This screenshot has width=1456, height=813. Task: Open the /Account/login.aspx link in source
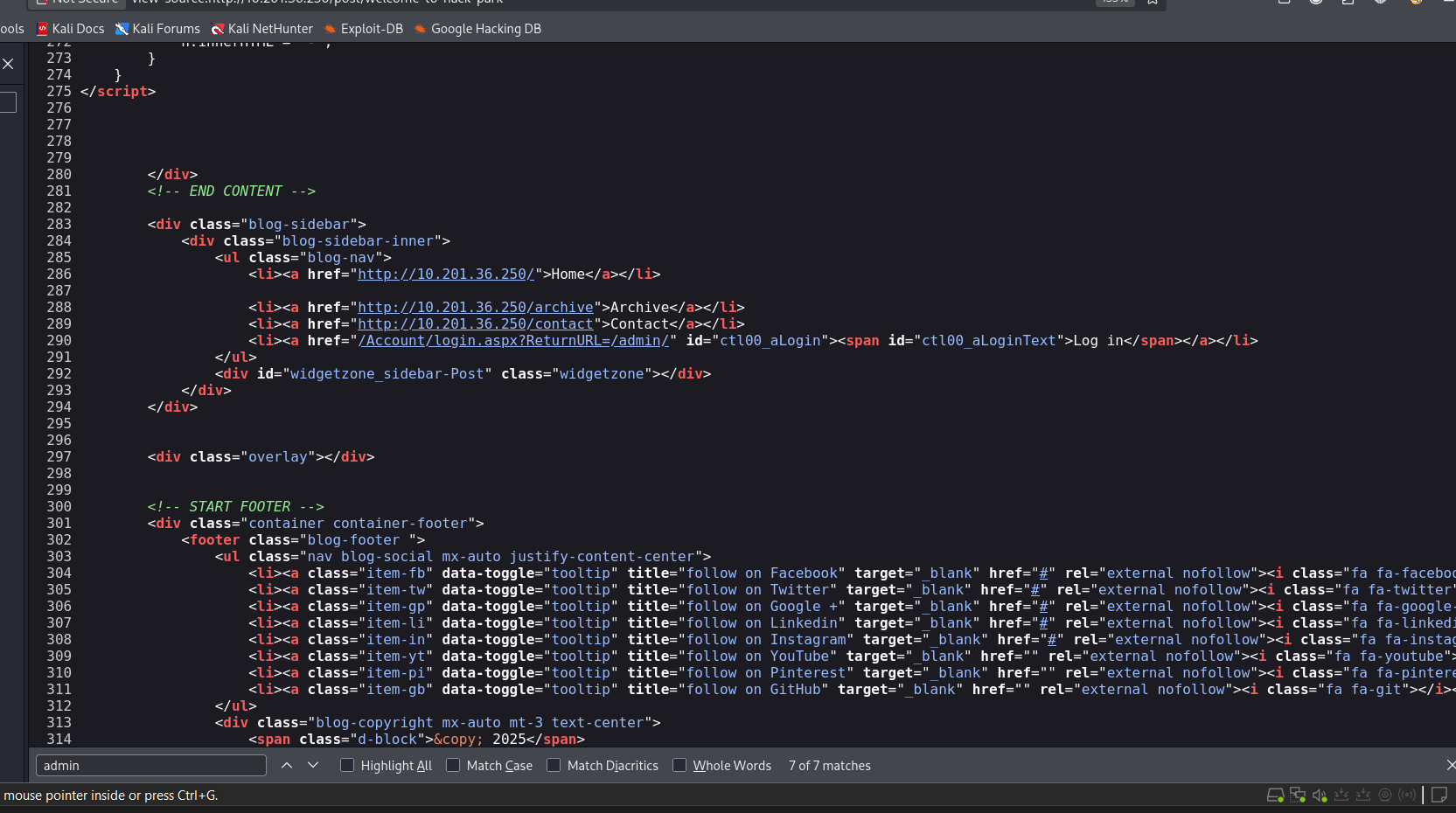click(513, 341)
